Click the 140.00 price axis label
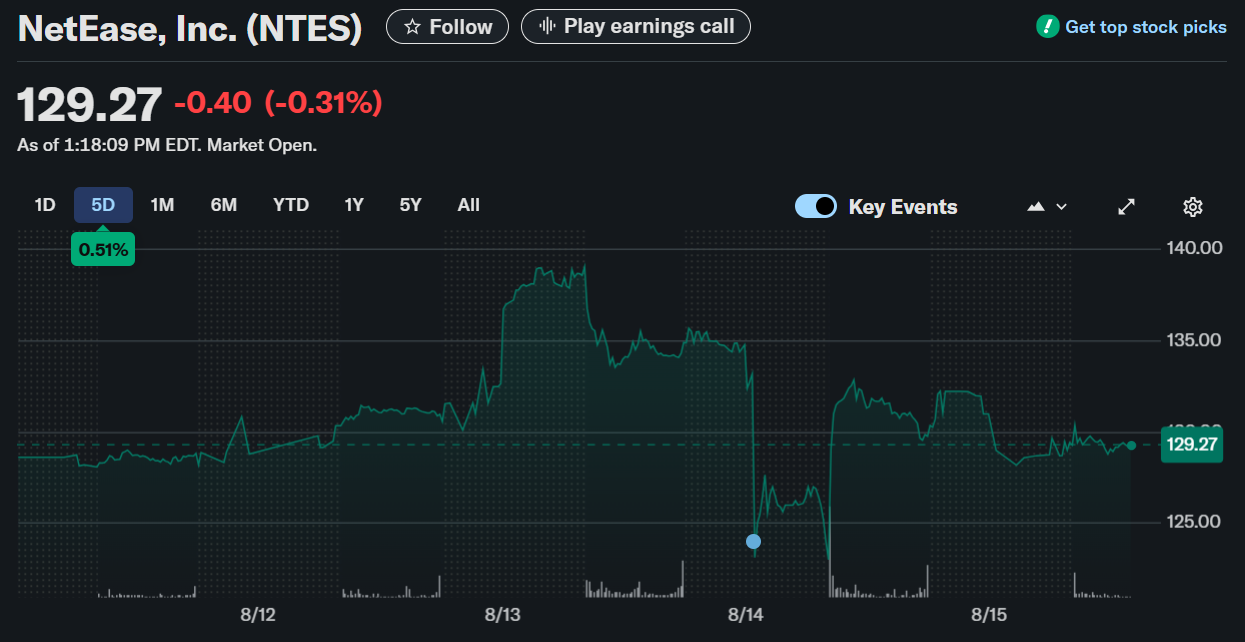The image size is (1245, 642). pyautogui.click(x=1194, y=248)
